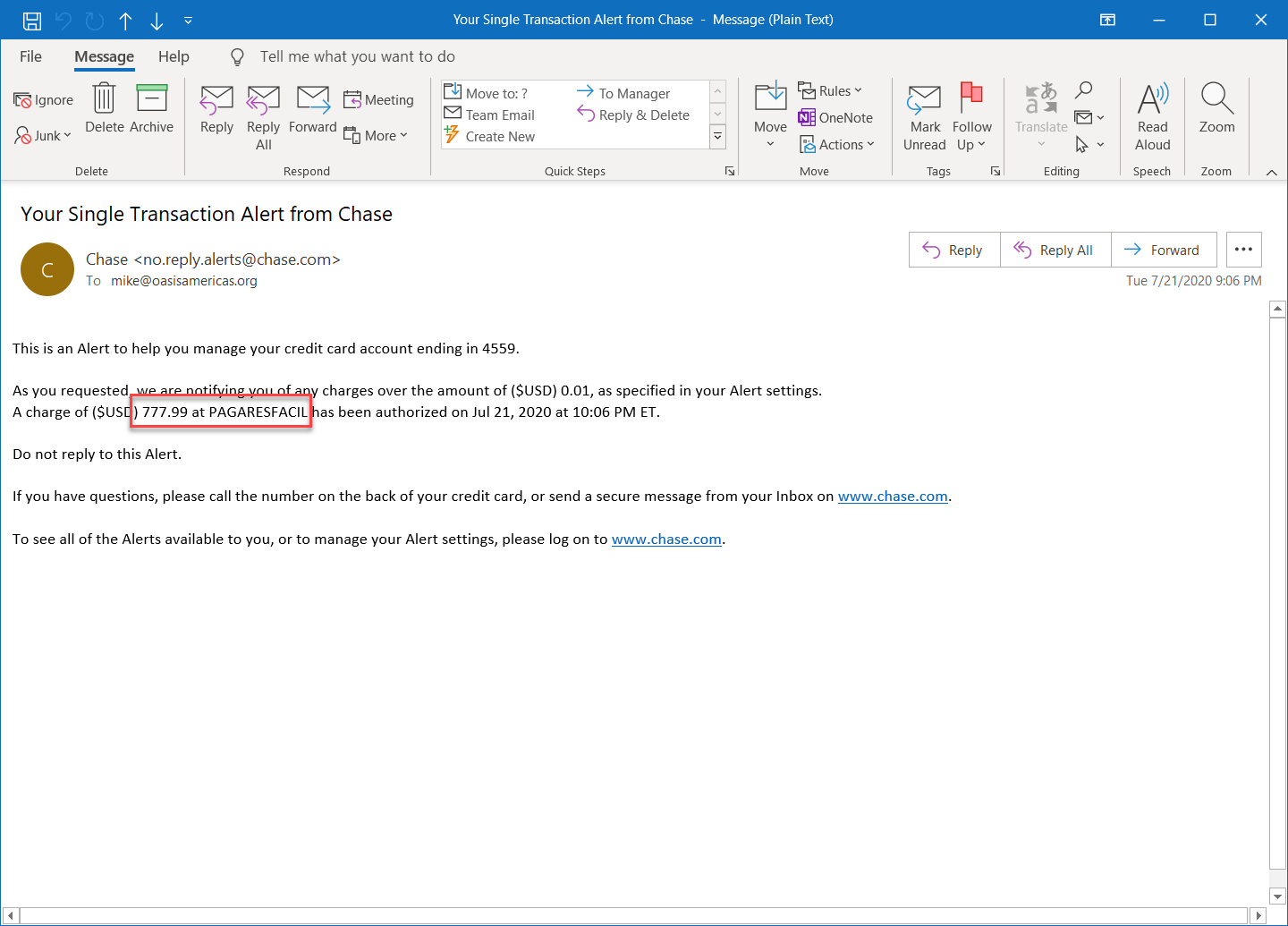Forward the message from the ribbon
The image size is (1288, 926).
pos(313,109)
